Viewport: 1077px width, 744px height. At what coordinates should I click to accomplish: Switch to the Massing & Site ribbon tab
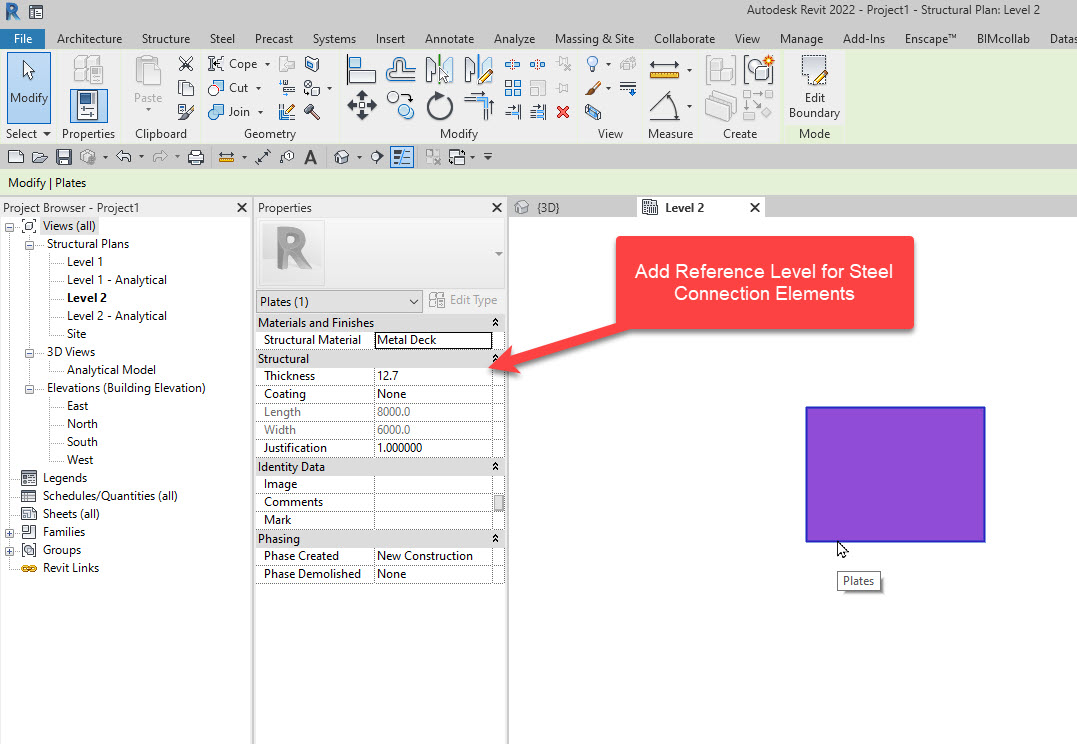point(594,38)
